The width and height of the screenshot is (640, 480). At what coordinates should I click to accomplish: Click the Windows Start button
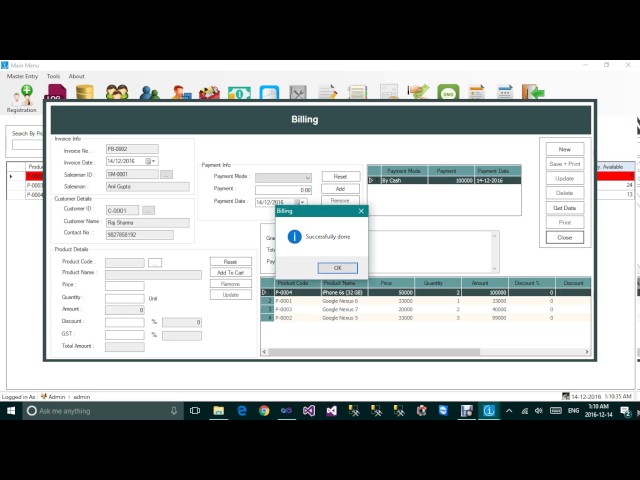[11, 411]
